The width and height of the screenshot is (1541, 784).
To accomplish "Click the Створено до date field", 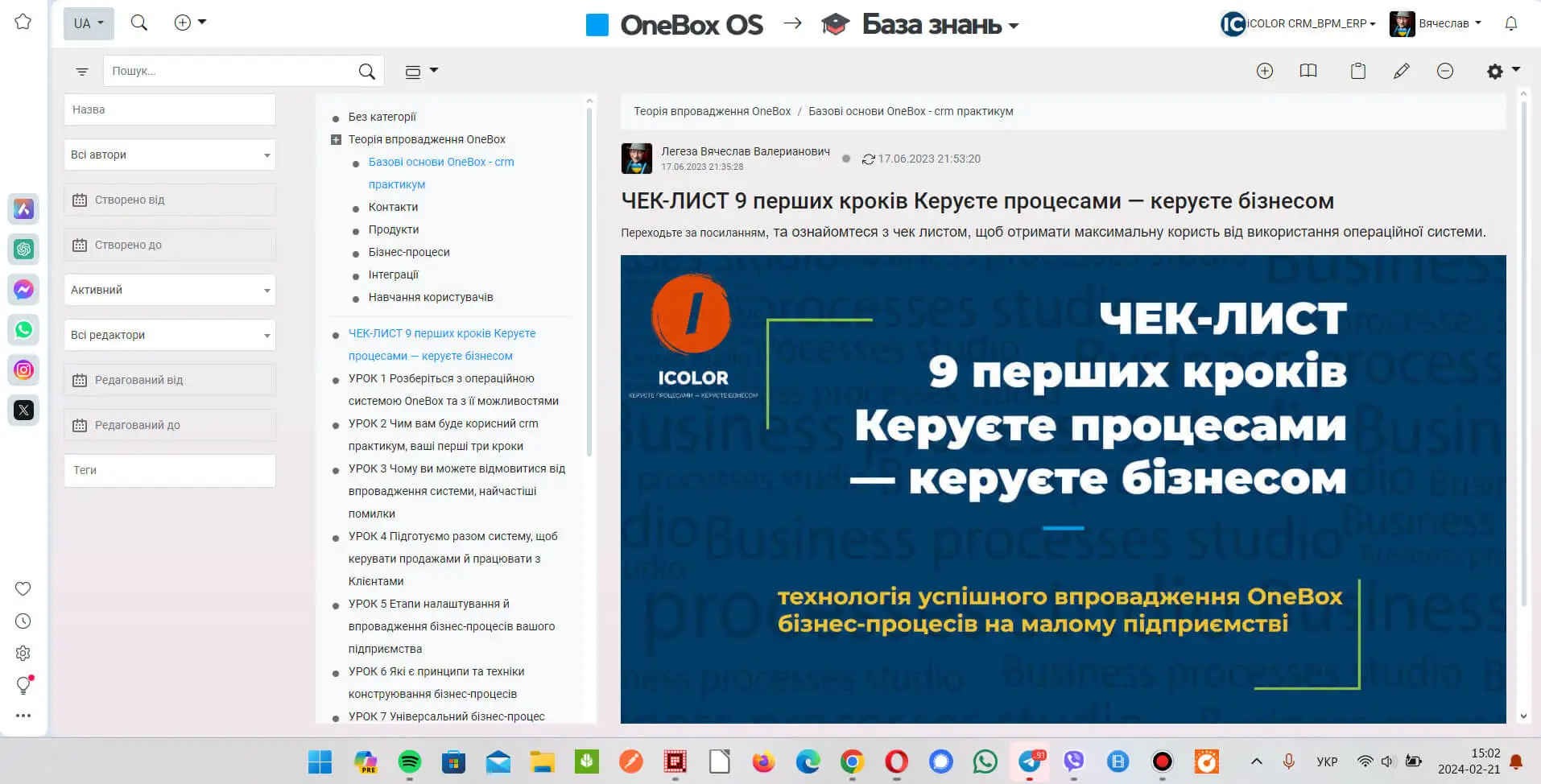I will [x=170, y=245].
